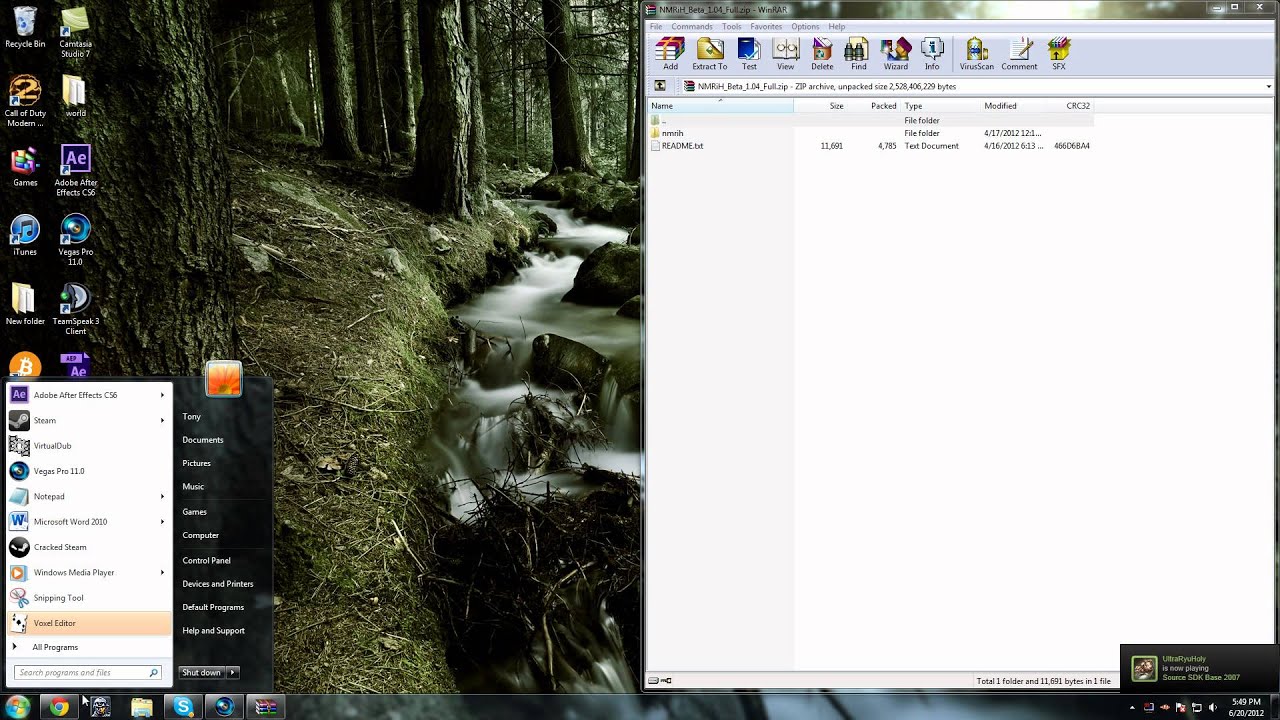Expand the Notepad jump list arrow
Screen dimensions: 1280x720
tap(162, 496)
